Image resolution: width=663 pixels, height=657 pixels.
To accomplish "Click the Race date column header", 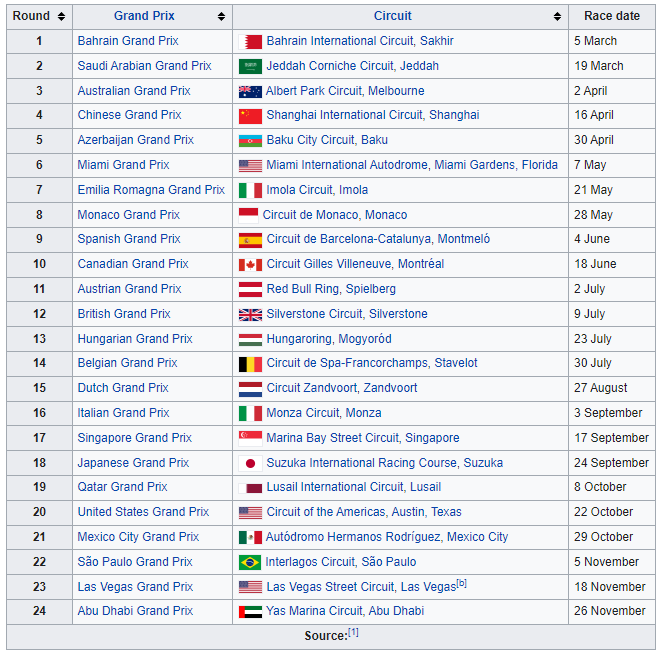I will [x=611, y=17].
